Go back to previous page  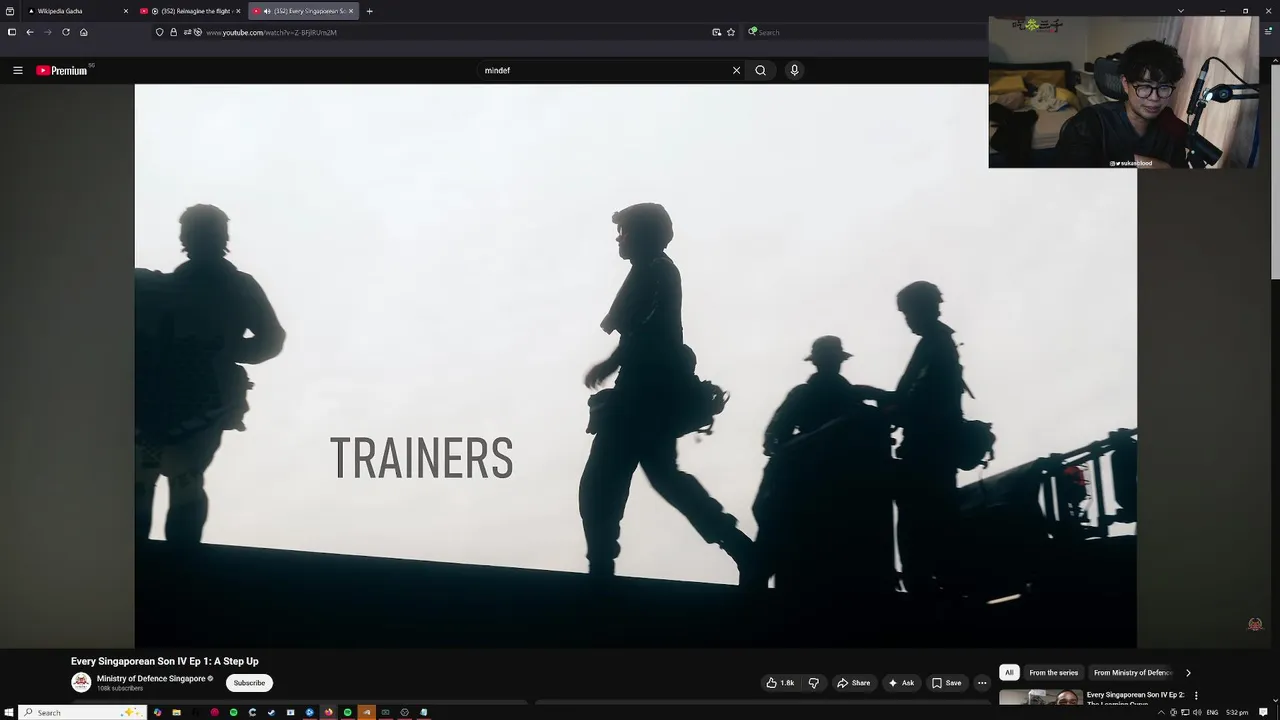tap(30, 32)
